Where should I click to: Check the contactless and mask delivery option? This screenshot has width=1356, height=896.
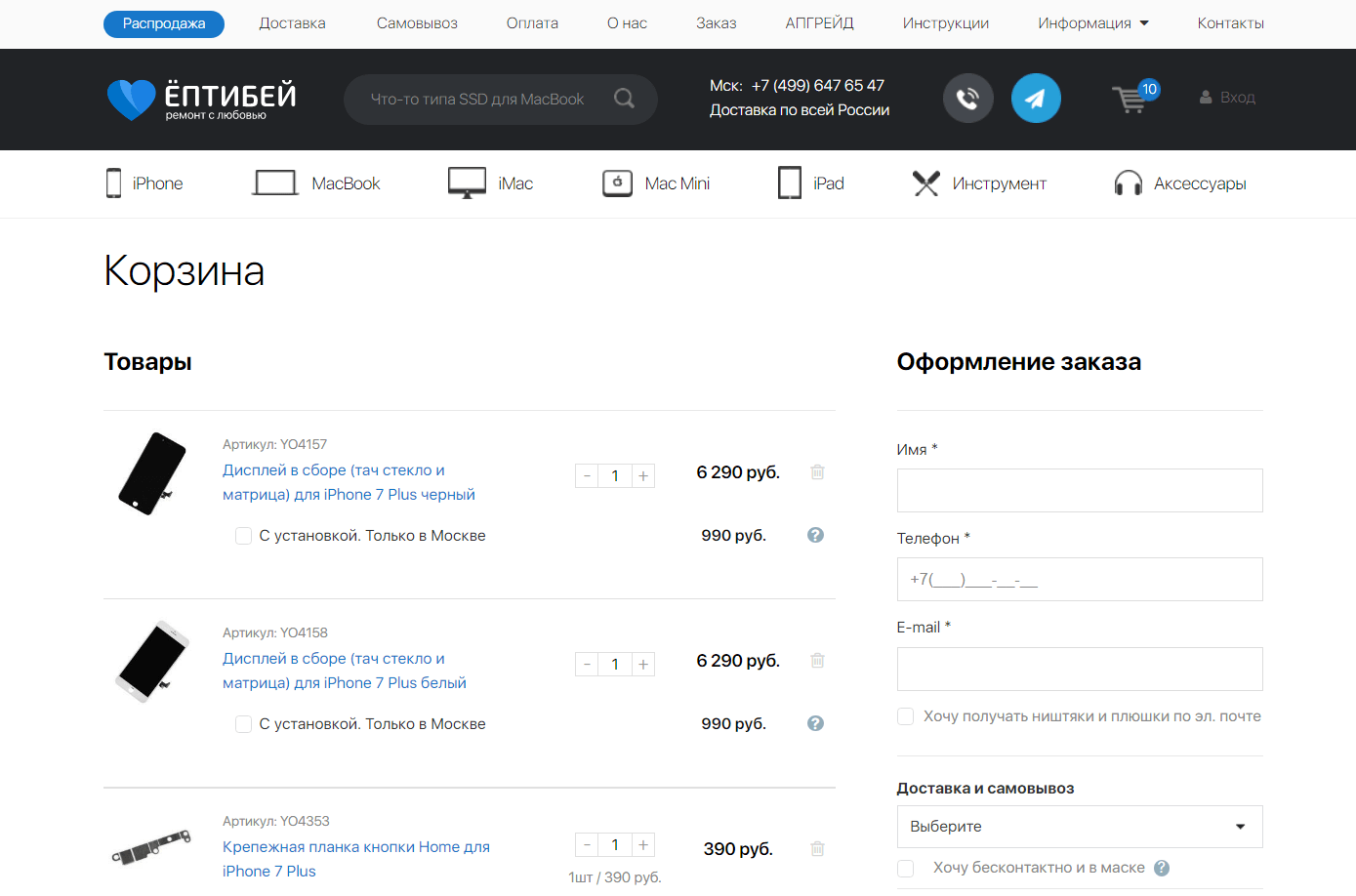click(906, 868)
